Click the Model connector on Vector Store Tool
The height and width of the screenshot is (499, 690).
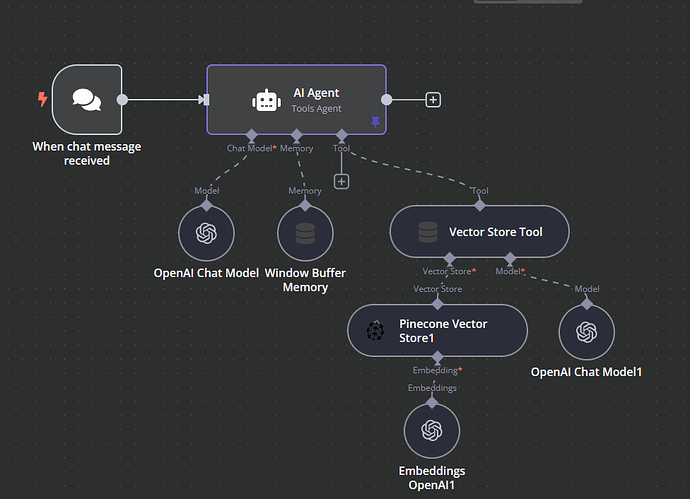pyautogui.click(x=510, y=258)
